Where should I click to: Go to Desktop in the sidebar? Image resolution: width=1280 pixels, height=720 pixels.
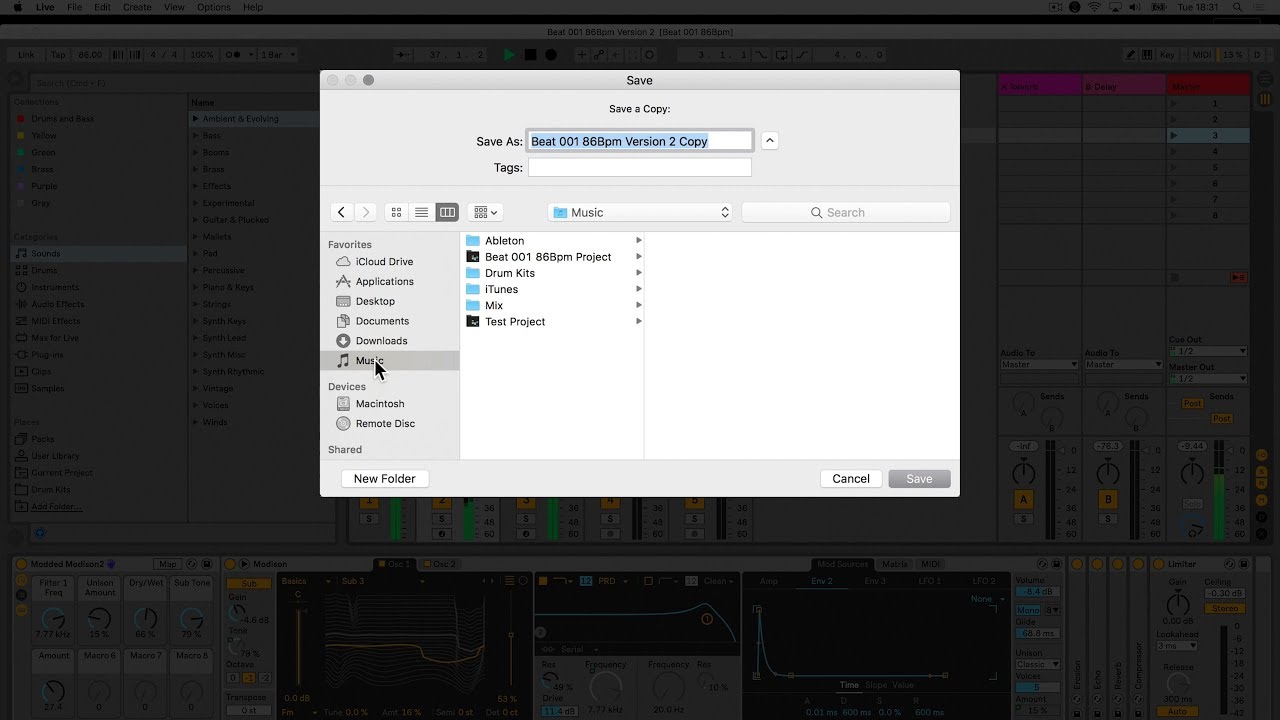(389, 301)
